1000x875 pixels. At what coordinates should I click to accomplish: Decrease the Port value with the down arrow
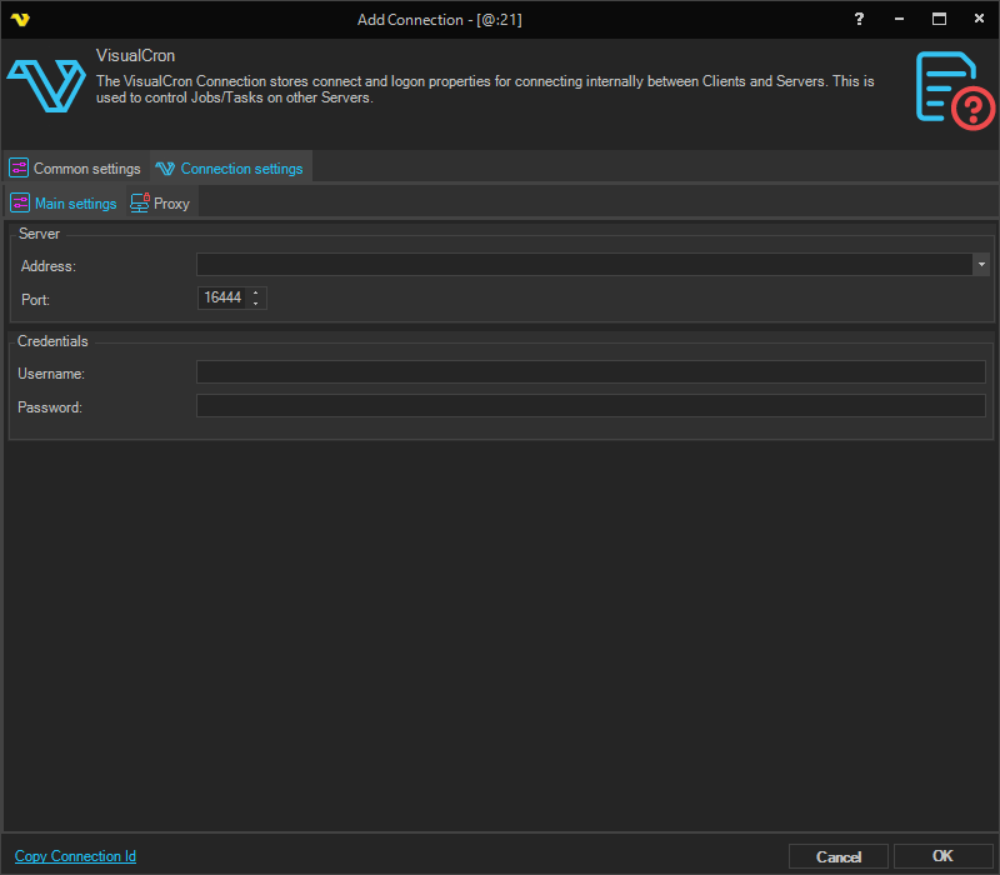256,303
